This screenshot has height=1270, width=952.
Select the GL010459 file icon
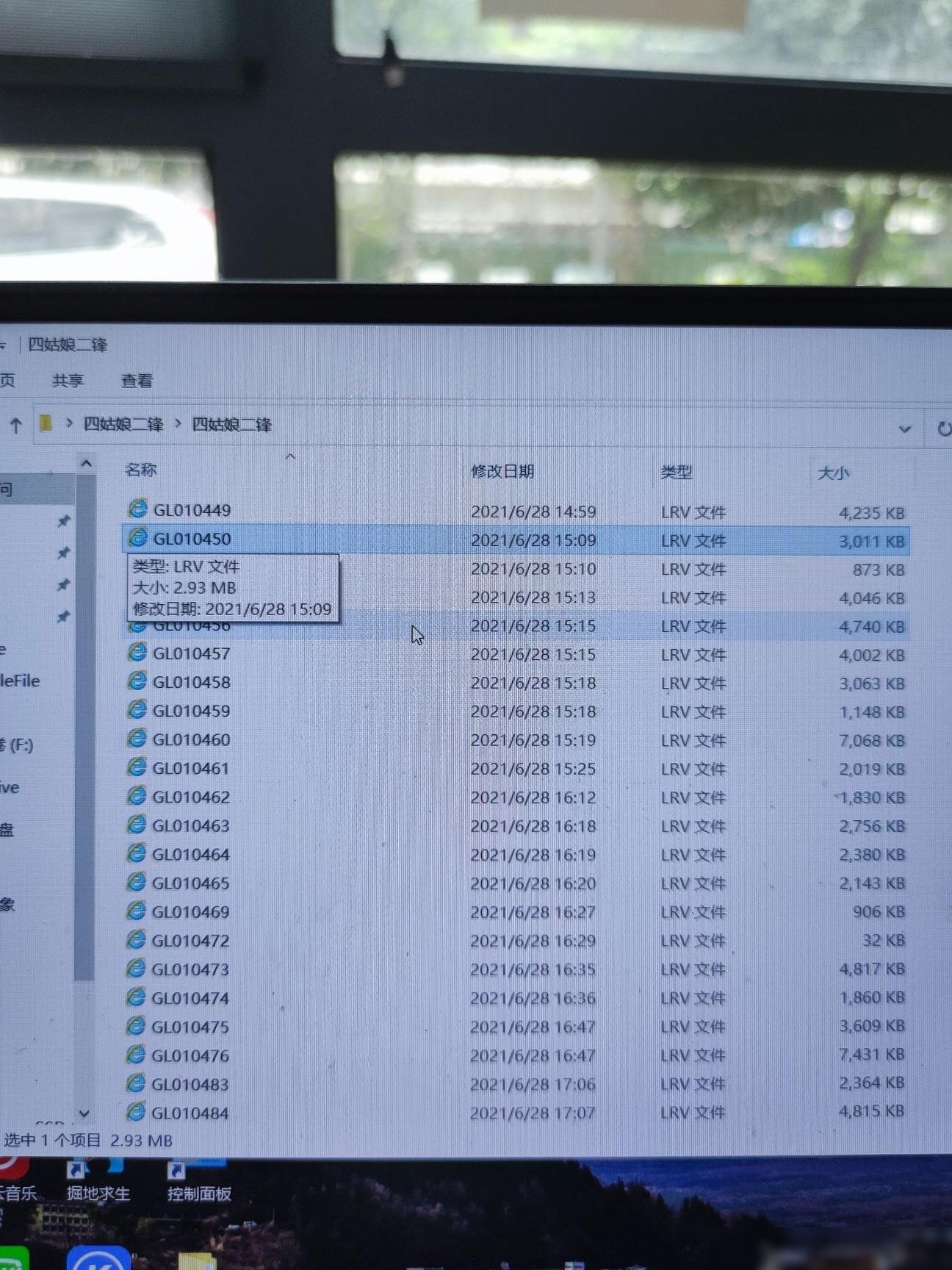137,709
